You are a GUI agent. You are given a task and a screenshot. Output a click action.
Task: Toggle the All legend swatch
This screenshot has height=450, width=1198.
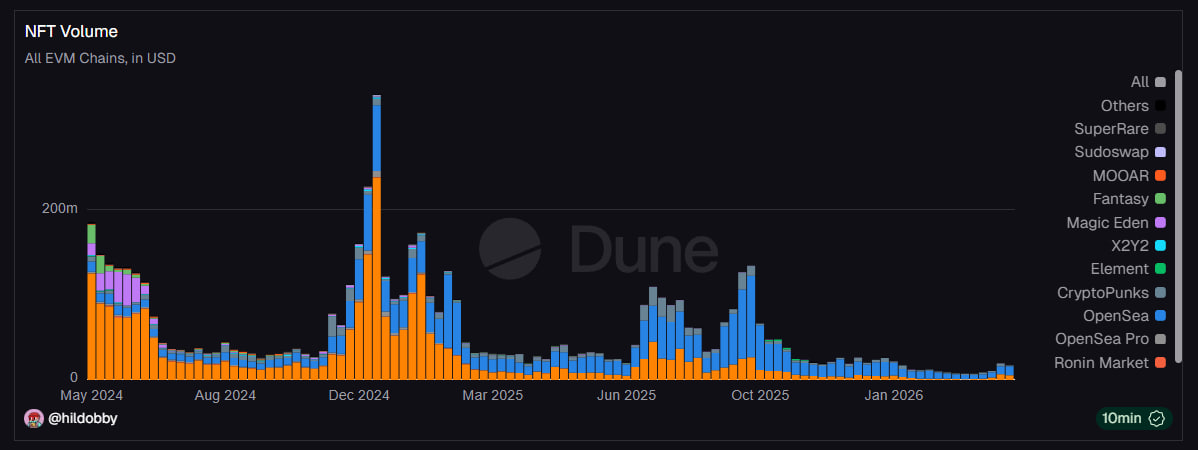[x=1160, y=82]
